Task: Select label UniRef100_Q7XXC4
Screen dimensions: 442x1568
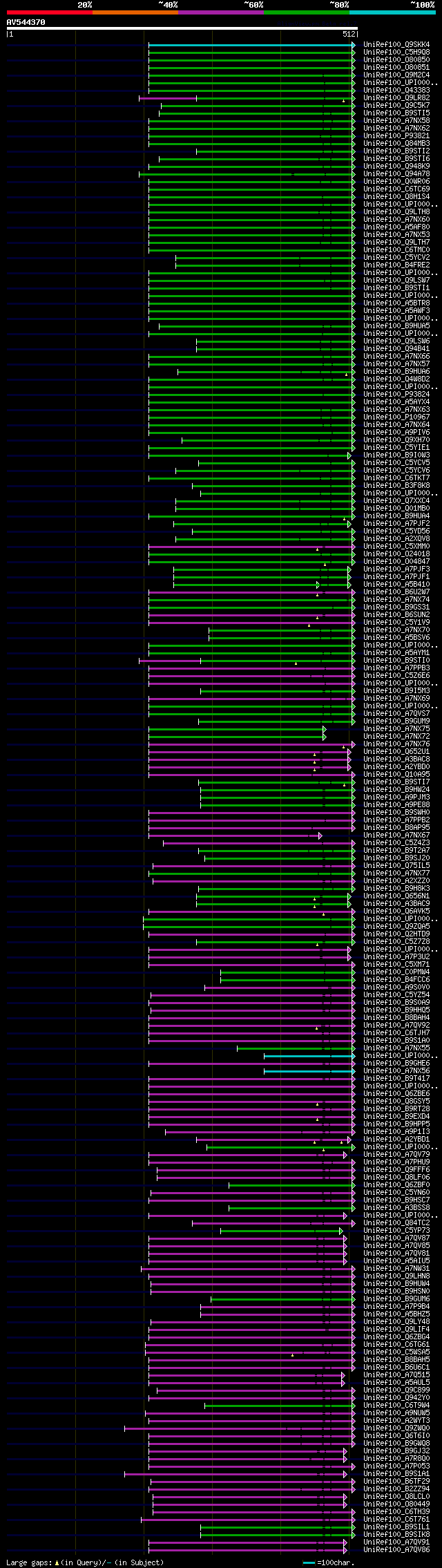Action: coord(396,501)
